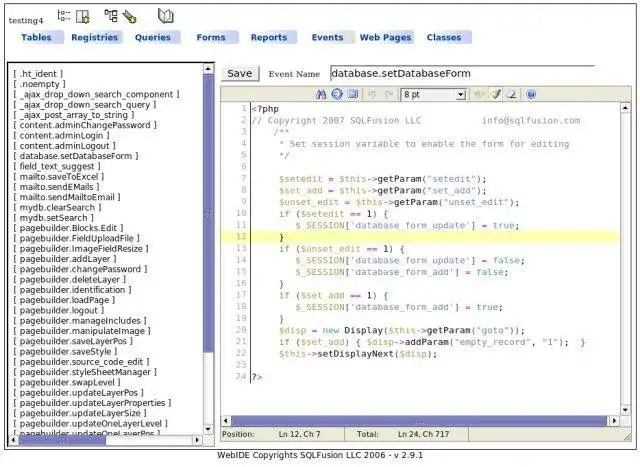Screen dimensions: 640x467
Task: Open field_text_suggest event
Action: 57,167
